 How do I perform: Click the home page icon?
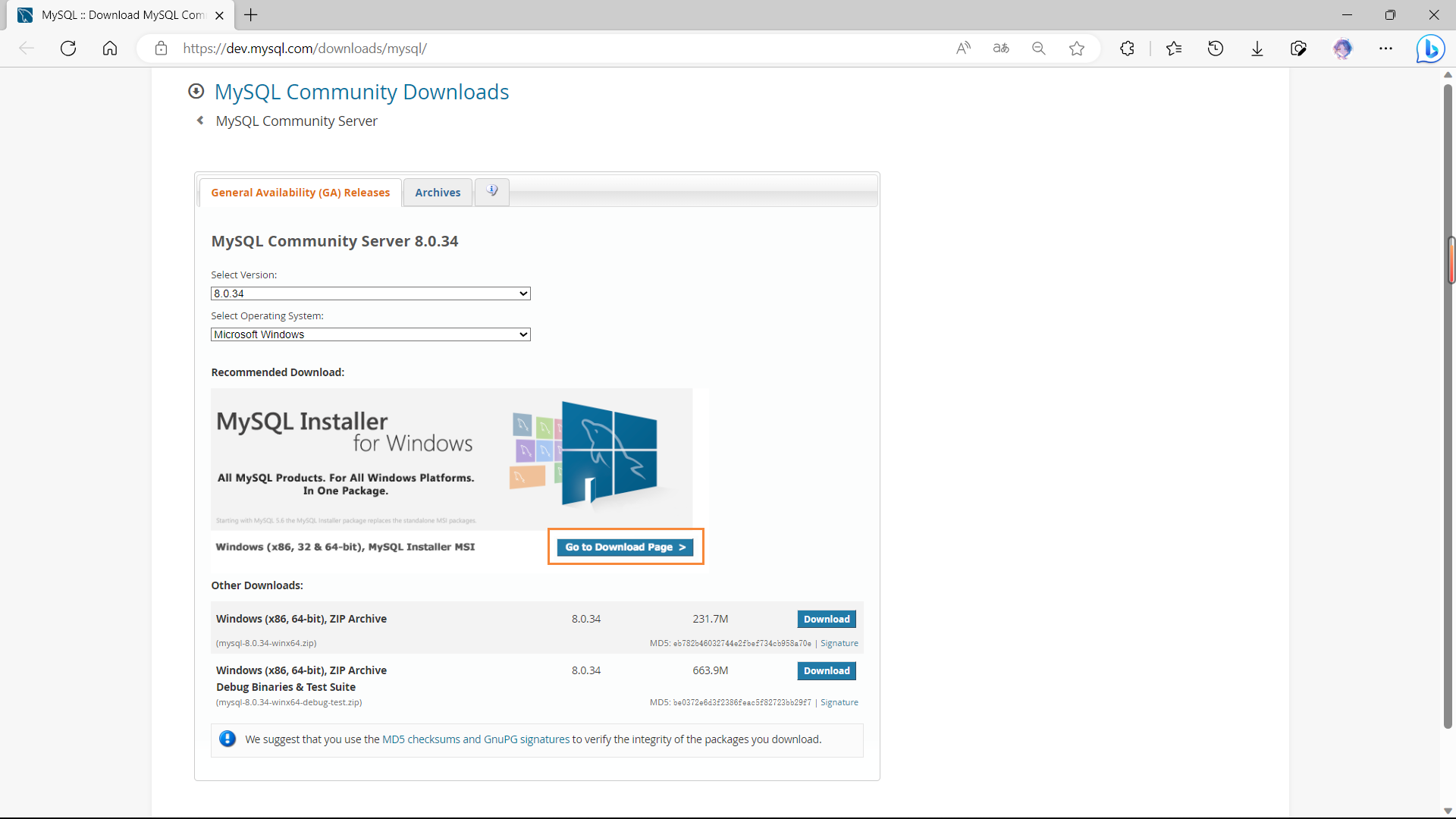[110, 49]
